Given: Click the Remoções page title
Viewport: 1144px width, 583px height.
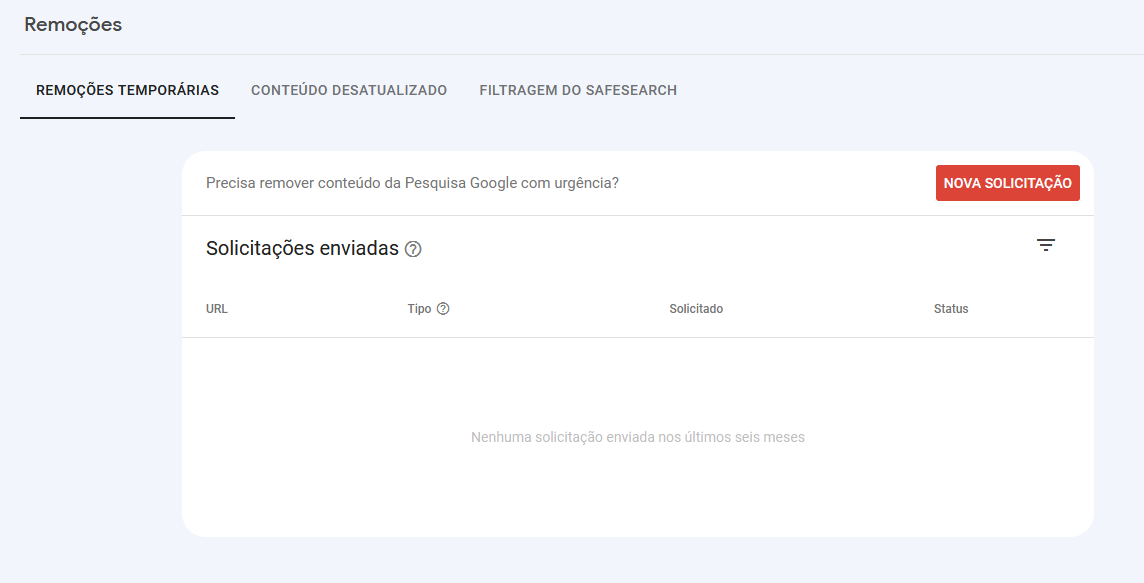Looking at the screenshot, I should click(x=73, y=25).
